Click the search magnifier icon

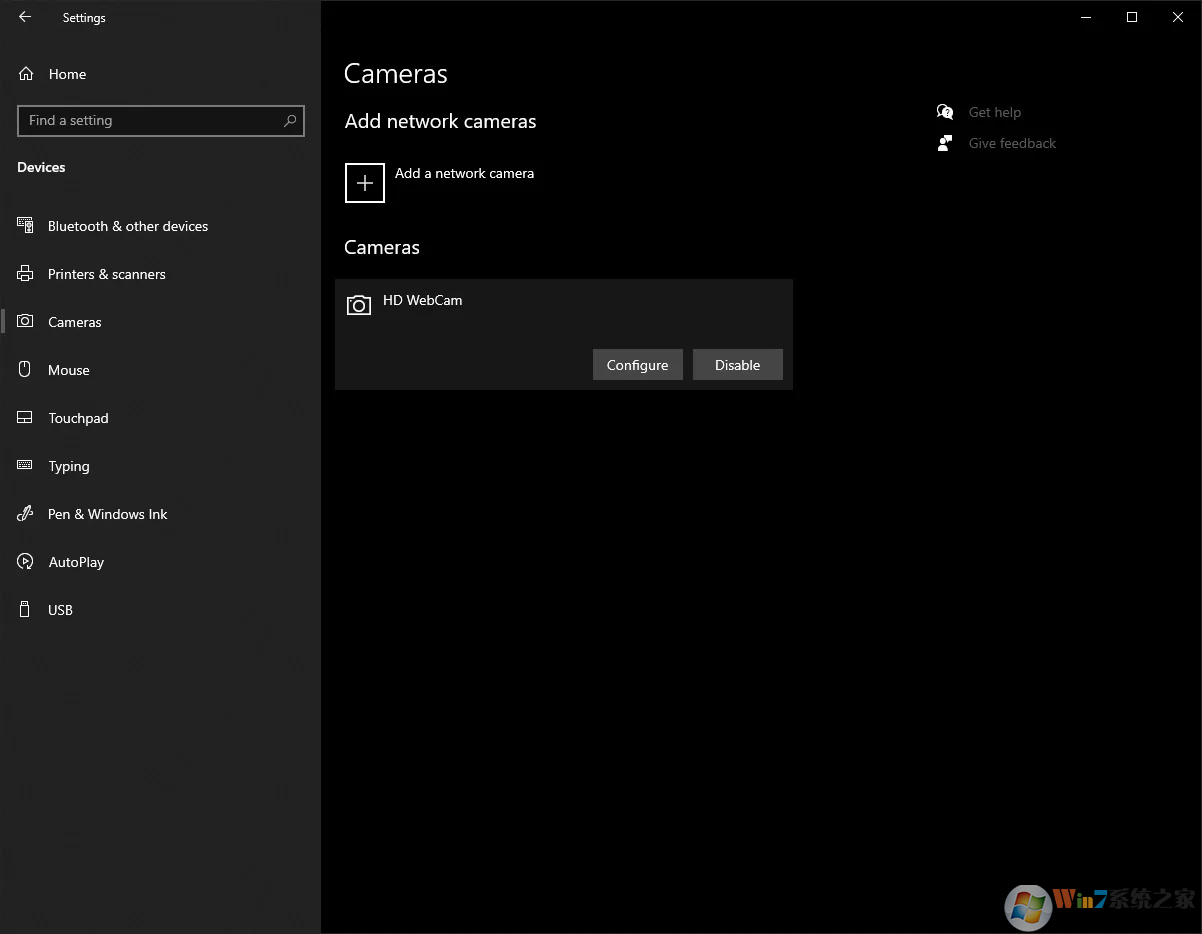[290, 121]
